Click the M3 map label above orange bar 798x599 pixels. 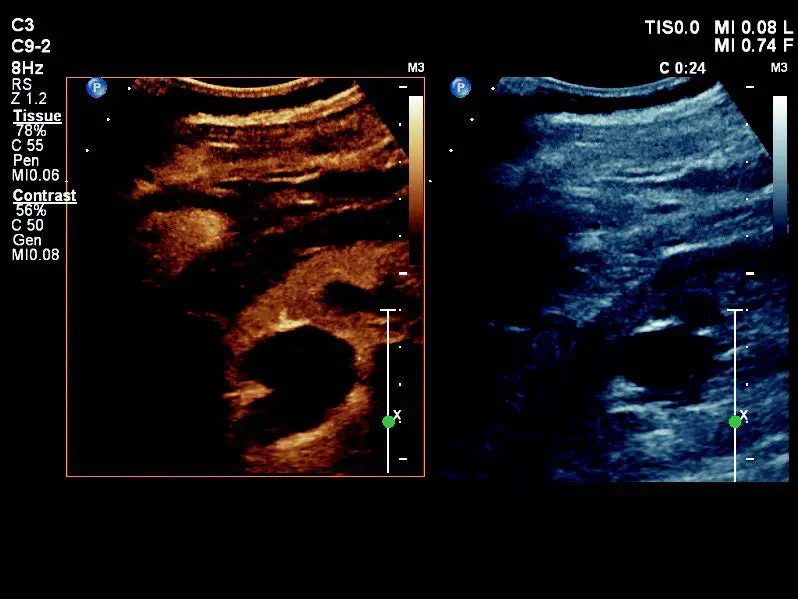[x=416, y=68]
